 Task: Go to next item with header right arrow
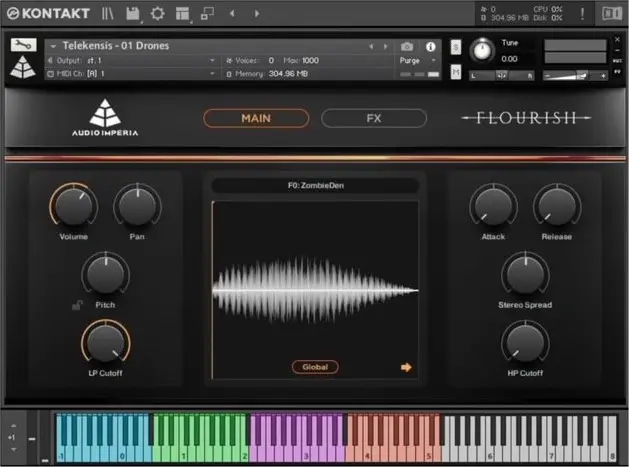tap(257, 14)
